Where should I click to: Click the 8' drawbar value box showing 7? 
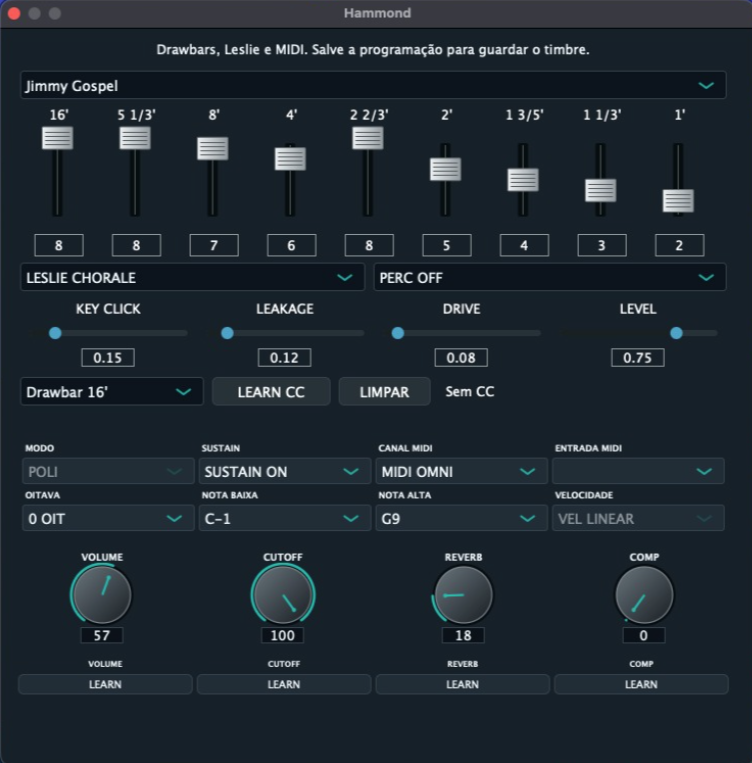[x=214, y=245]
